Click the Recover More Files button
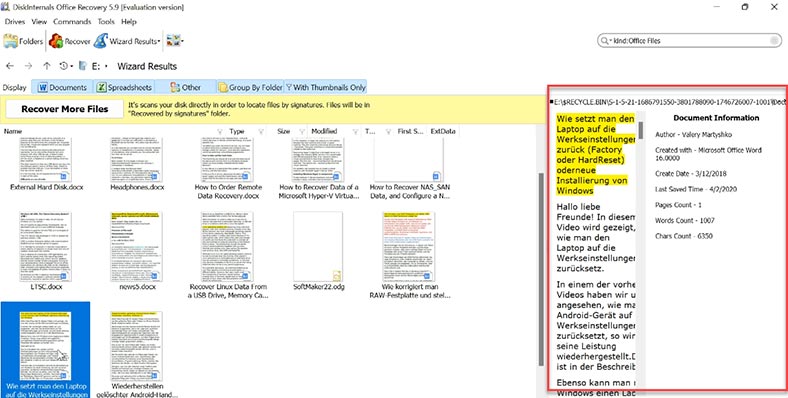Viewport: 788px width, 398px height. [64, 109]
